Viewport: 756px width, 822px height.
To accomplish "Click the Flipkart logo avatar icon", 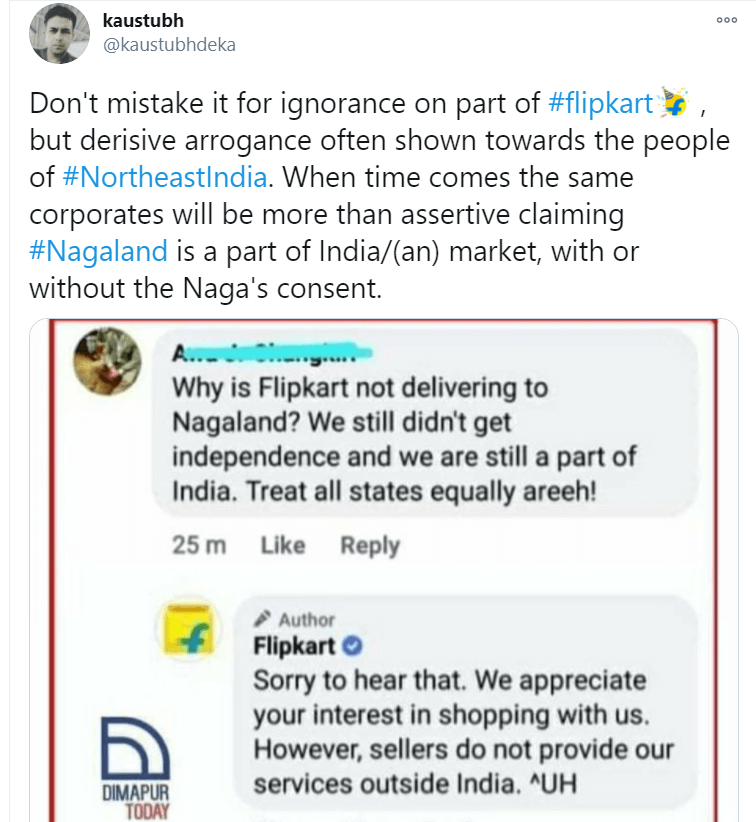I will pyautogui.click(x=191, y=632).
